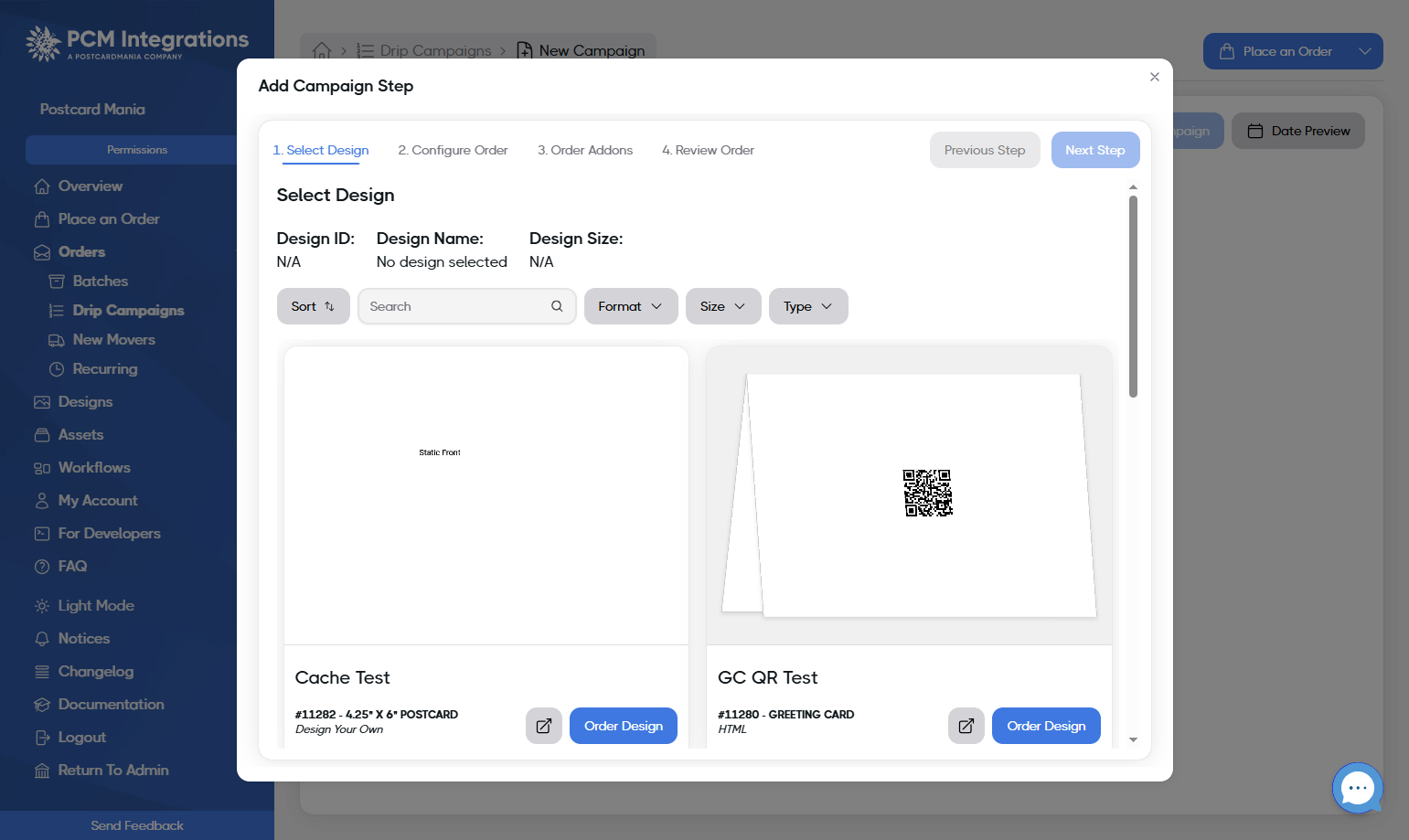Click Send Feedback at sidebar bottom
This screenshot has width=1409, height=840.
137,825
